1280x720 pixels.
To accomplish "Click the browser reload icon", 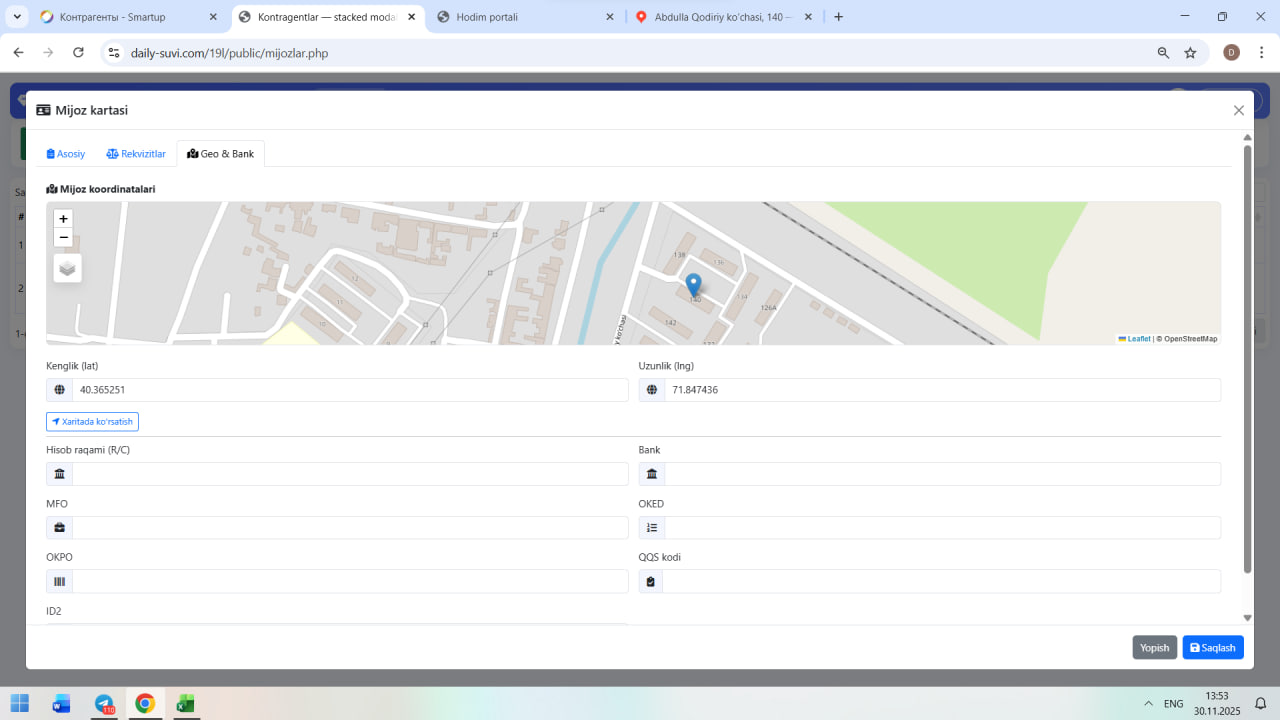I will pos(78,53).
